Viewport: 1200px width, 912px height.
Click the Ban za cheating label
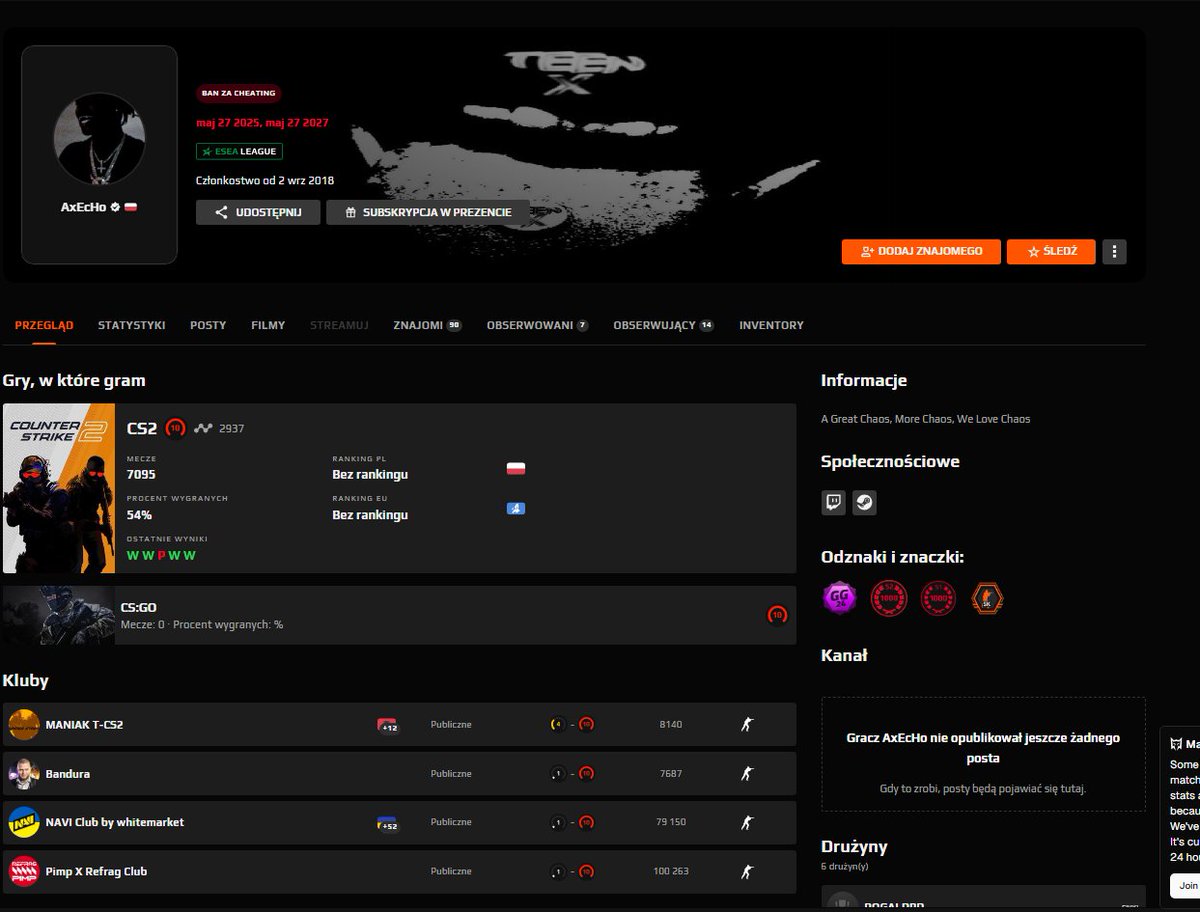pos(238,93)
